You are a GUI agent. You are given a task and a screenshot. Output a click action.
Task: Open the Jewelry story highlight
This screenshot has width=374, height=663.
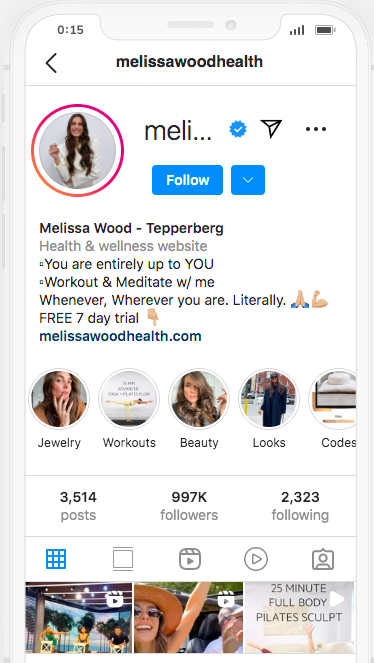(x=59, y=399)
